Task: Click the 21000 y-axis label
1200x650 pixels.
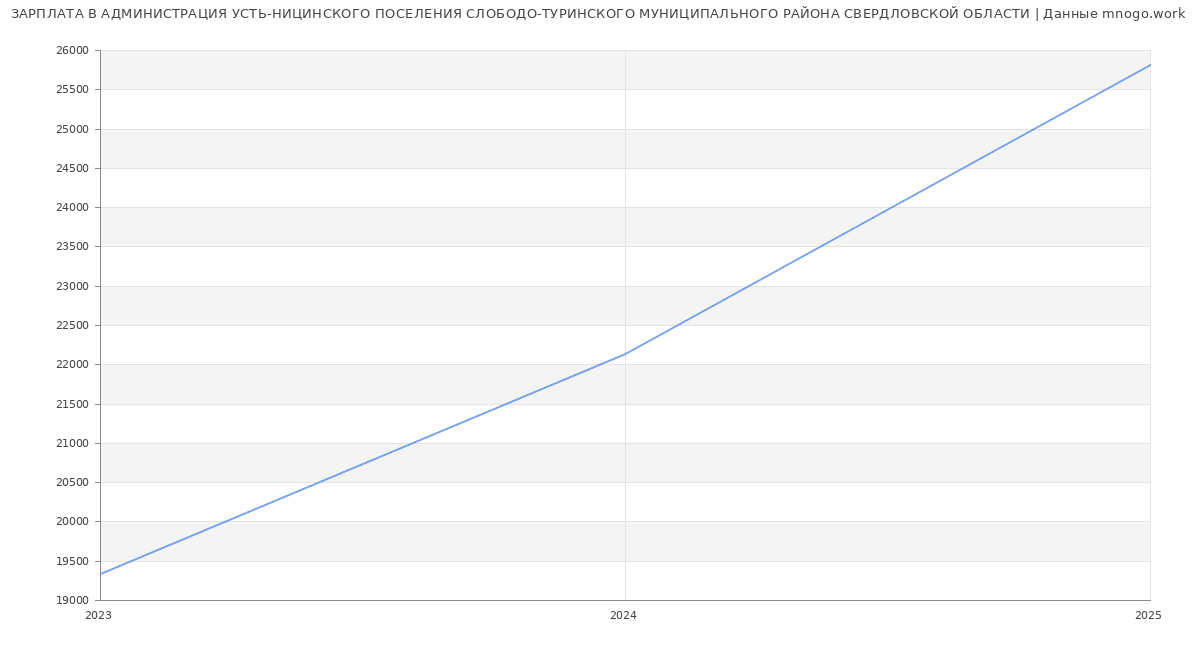Action: 72,444
